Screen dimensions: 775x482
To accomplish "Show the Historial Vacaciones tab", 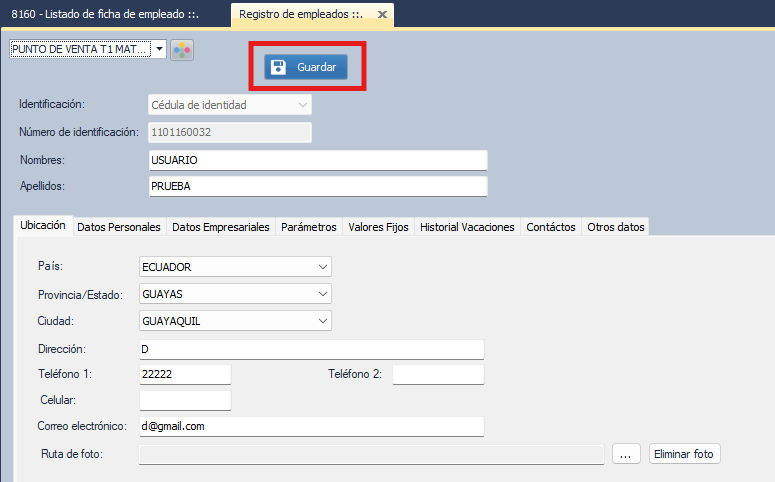I will tap(467, 227).
